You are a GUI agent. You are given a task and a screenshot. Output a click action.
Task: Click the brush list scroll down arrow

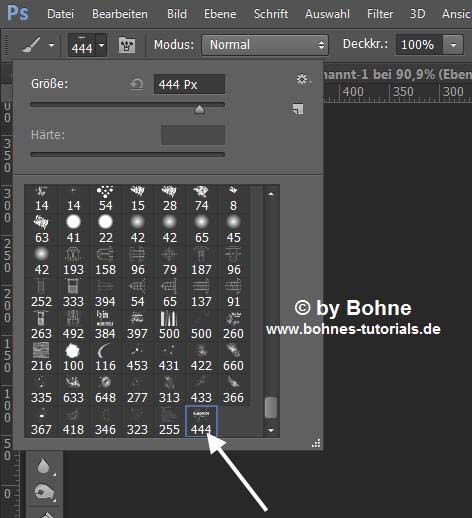pyautogui.click(x=271, y=430)
